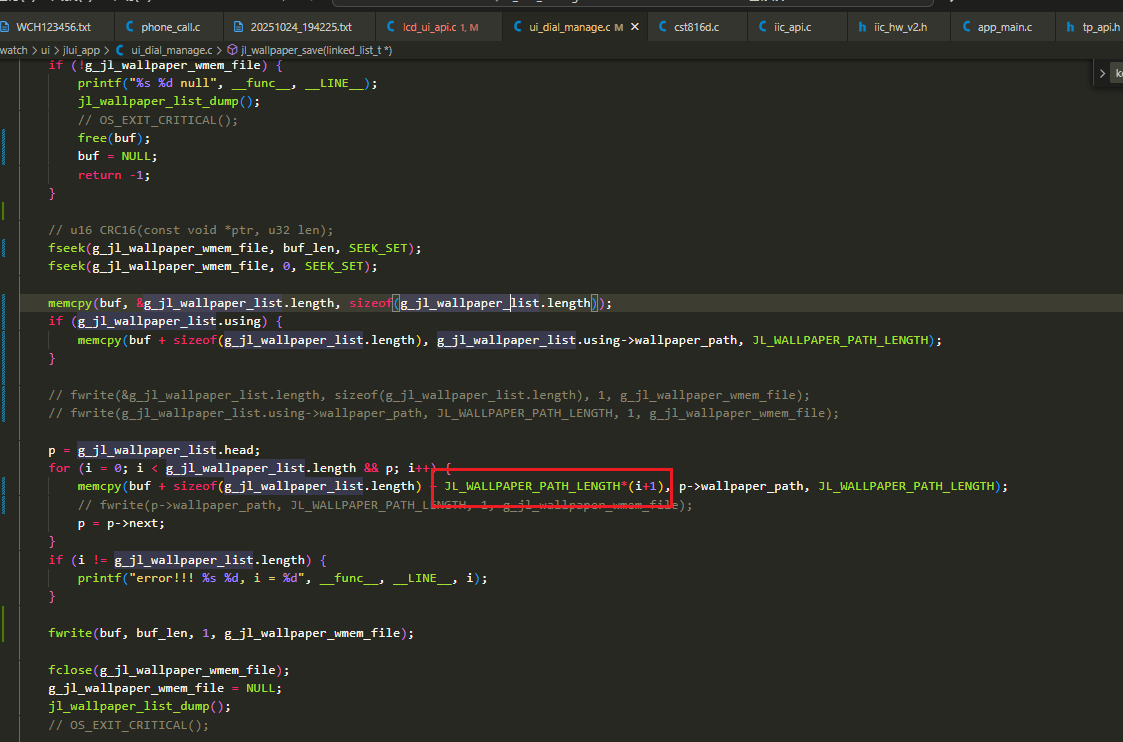Switch to the WCH123456.txt tab
This screenshot has height=742, width=1123.
[53, 27]
